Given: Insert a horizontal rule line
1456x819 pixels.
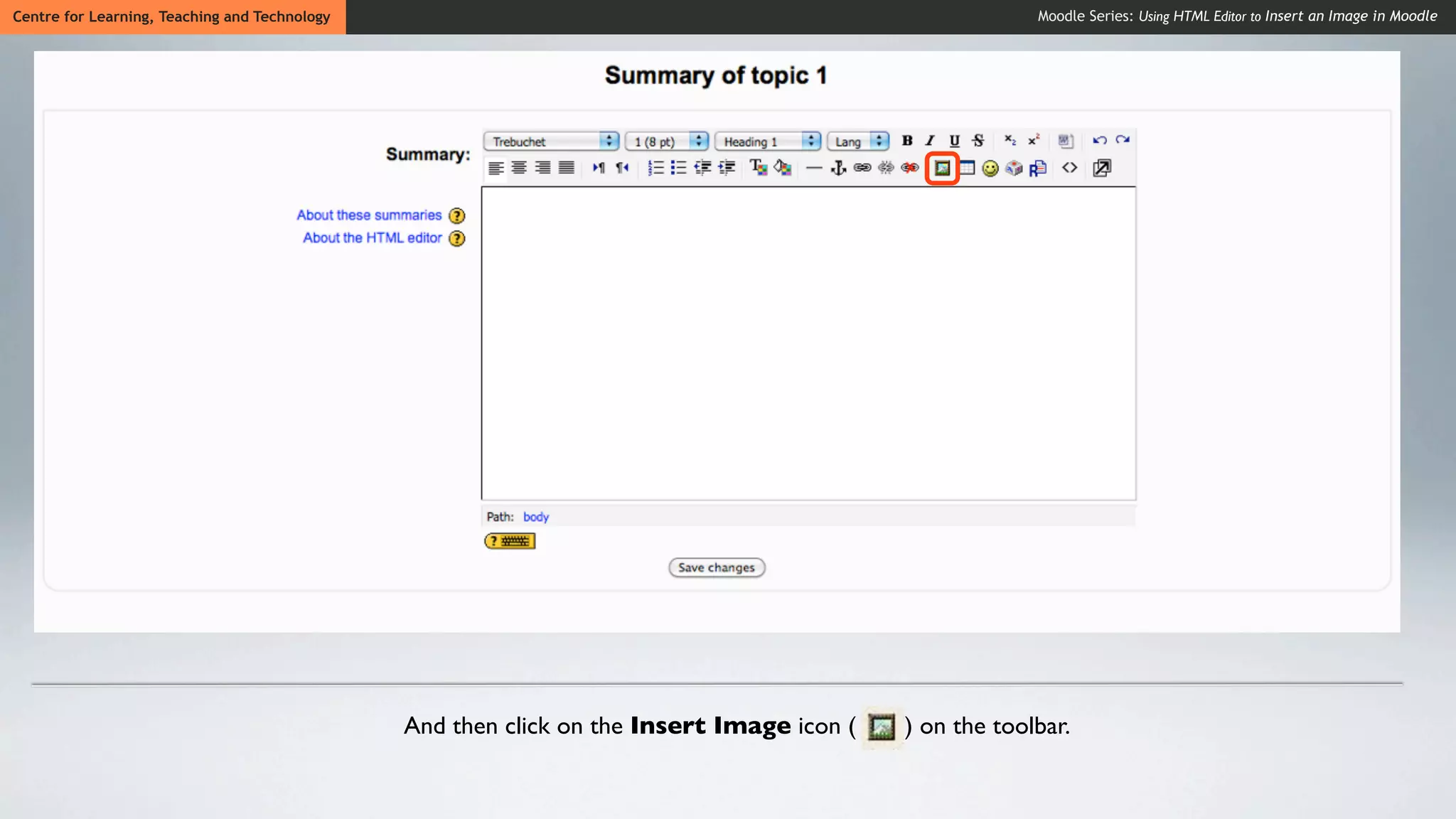Looking at the screenshot, I should 814,168.
